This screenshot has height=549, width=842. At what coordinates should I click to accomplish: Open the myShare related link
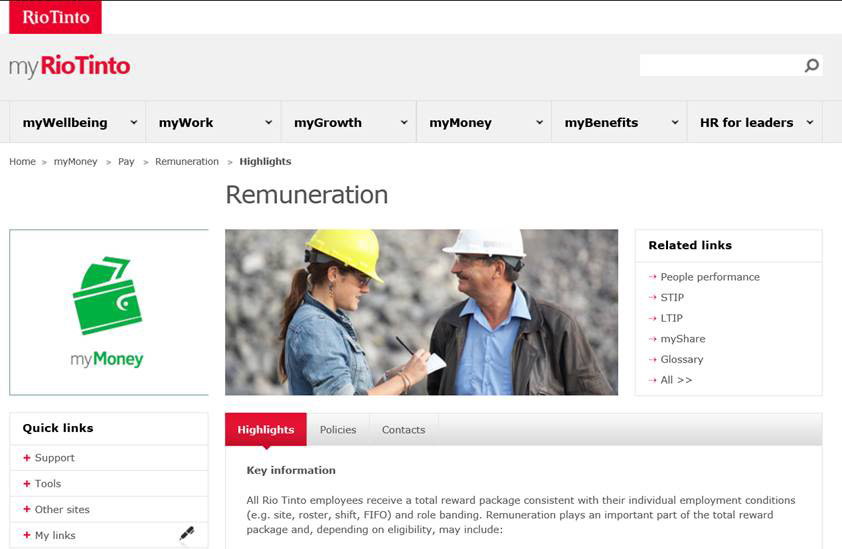(x=683, y=338)
